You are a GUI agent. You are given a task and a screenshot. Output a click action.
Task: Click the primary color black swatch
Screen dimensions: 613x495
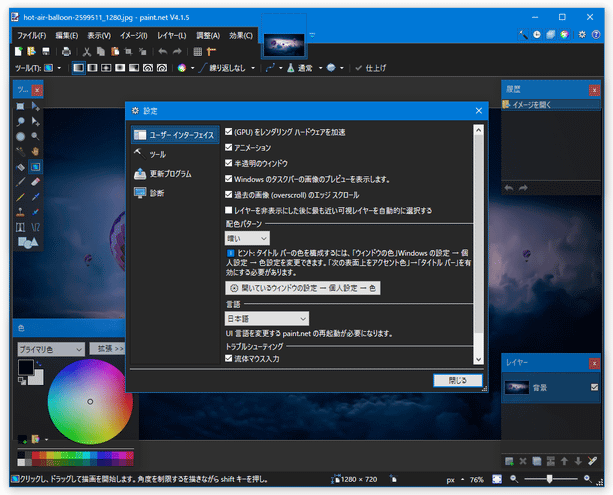26,368
